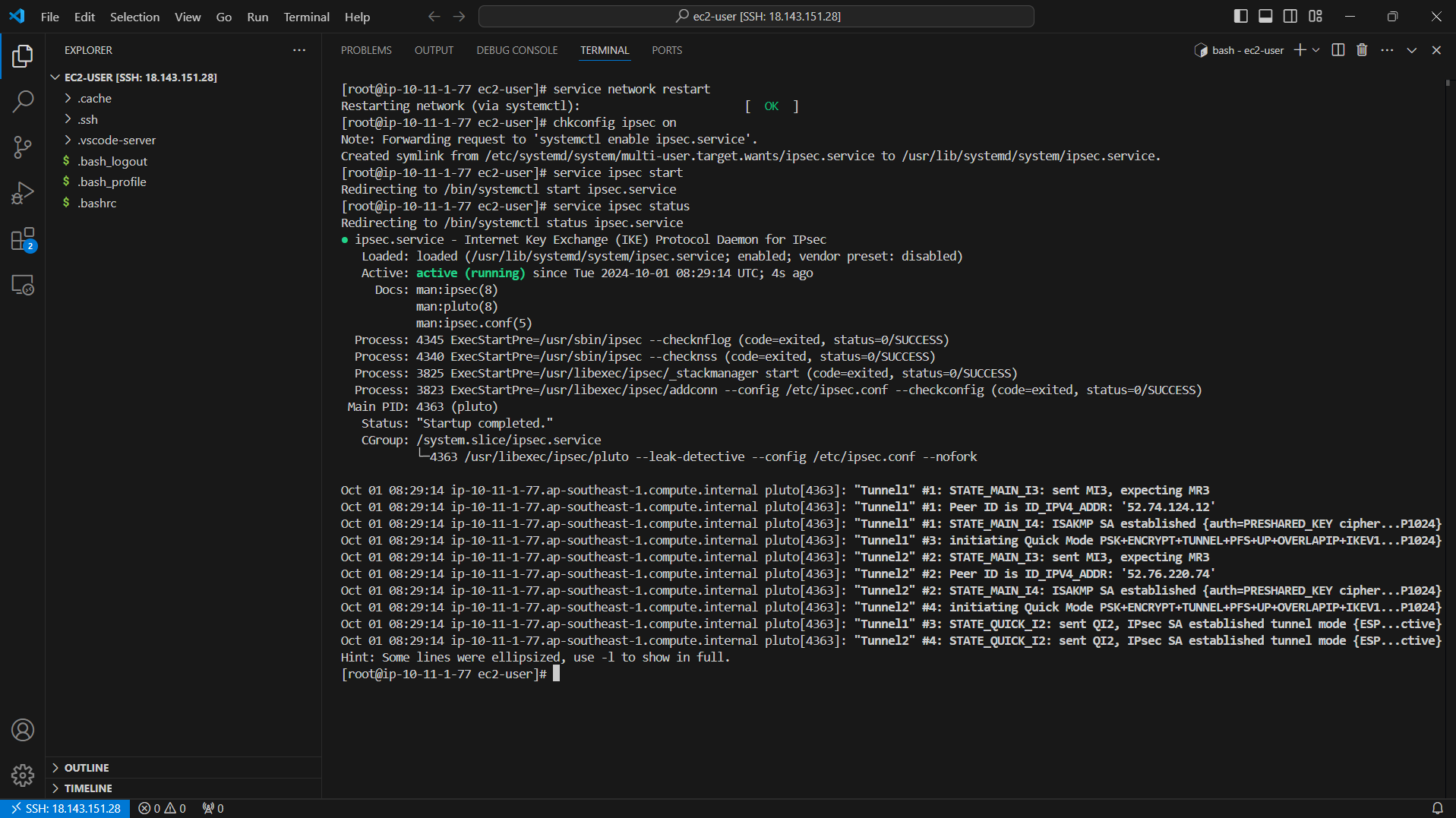Switch to the PROBLEMS tab
This screenshot has height=818, width=1456.
(366, 50)
